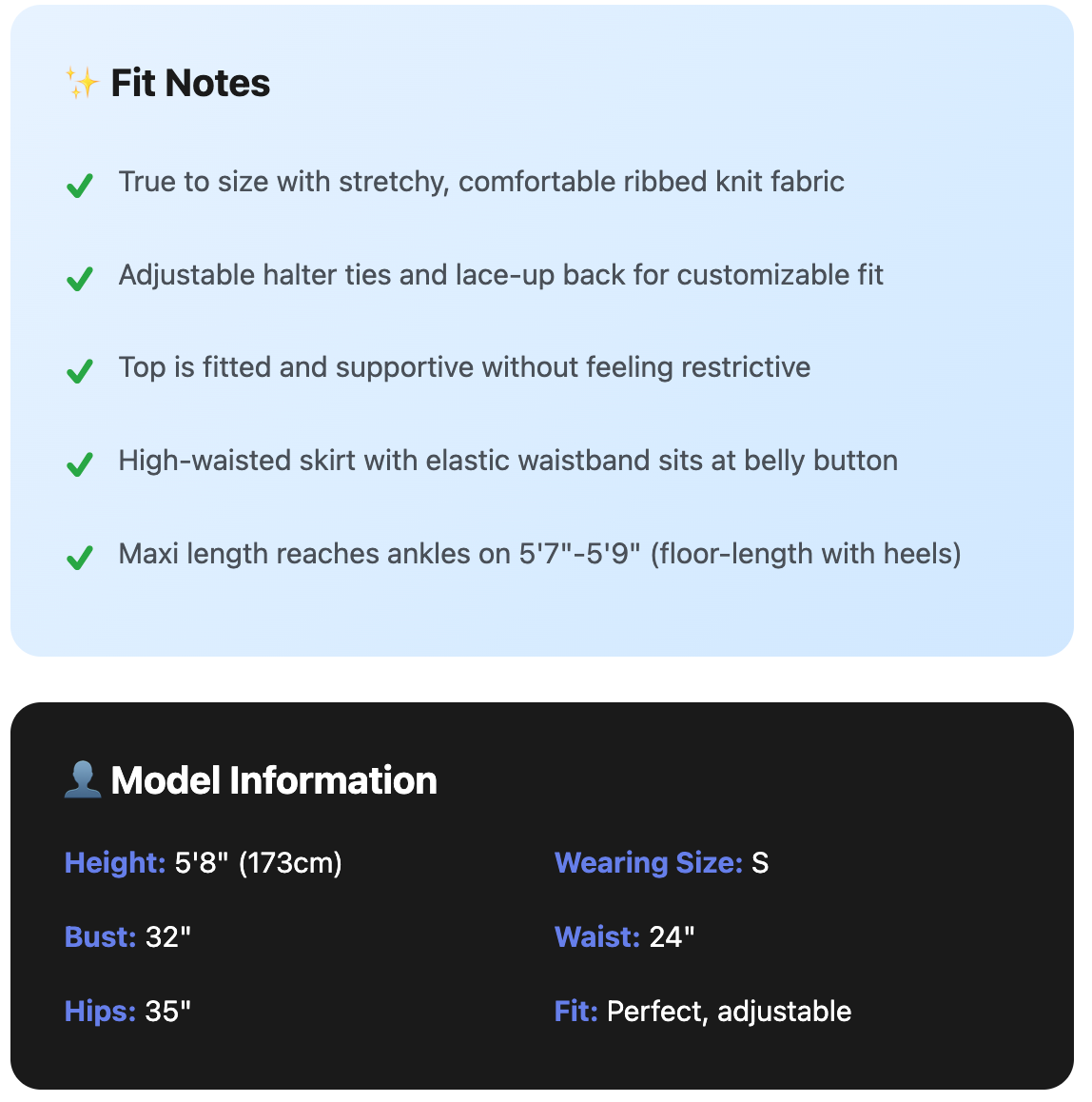This screenshot has width=1092, height=1102.
Task: Click the Bust label in model info
Action: [x=101, y=937]
